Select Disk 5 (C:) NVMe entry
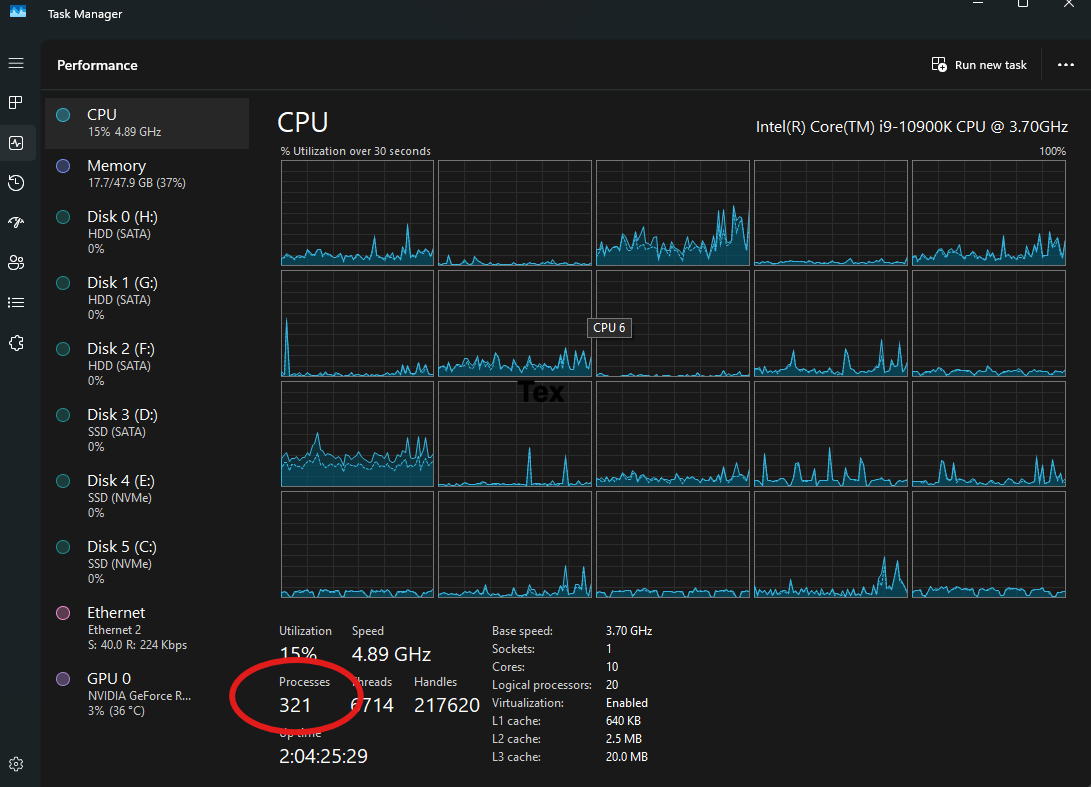Image resolution: width=1091 pixels, height=787 pixels. [x=146, y=562]
